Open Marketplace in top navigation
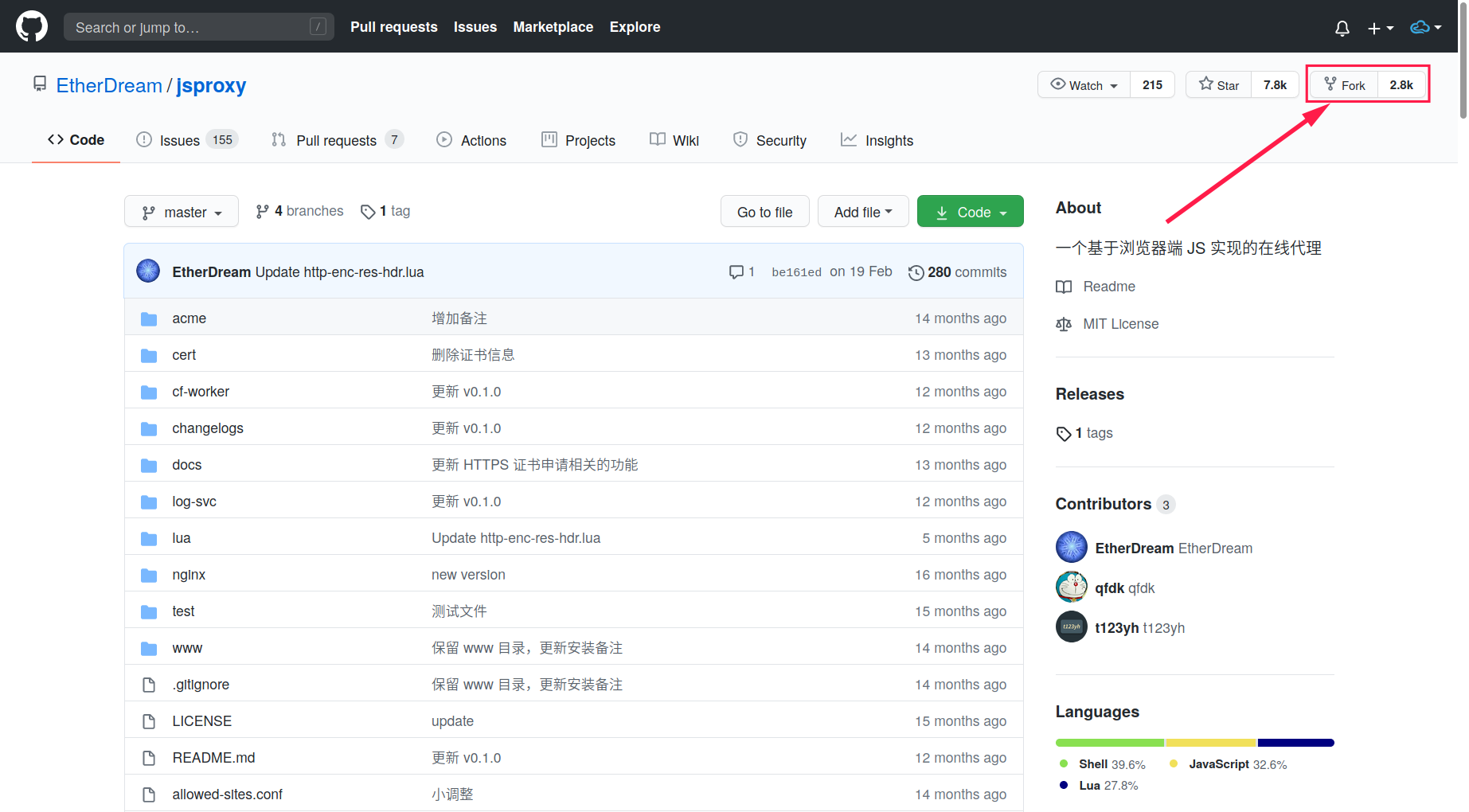This screenshot has height=812, width=1469. (553, 27)
